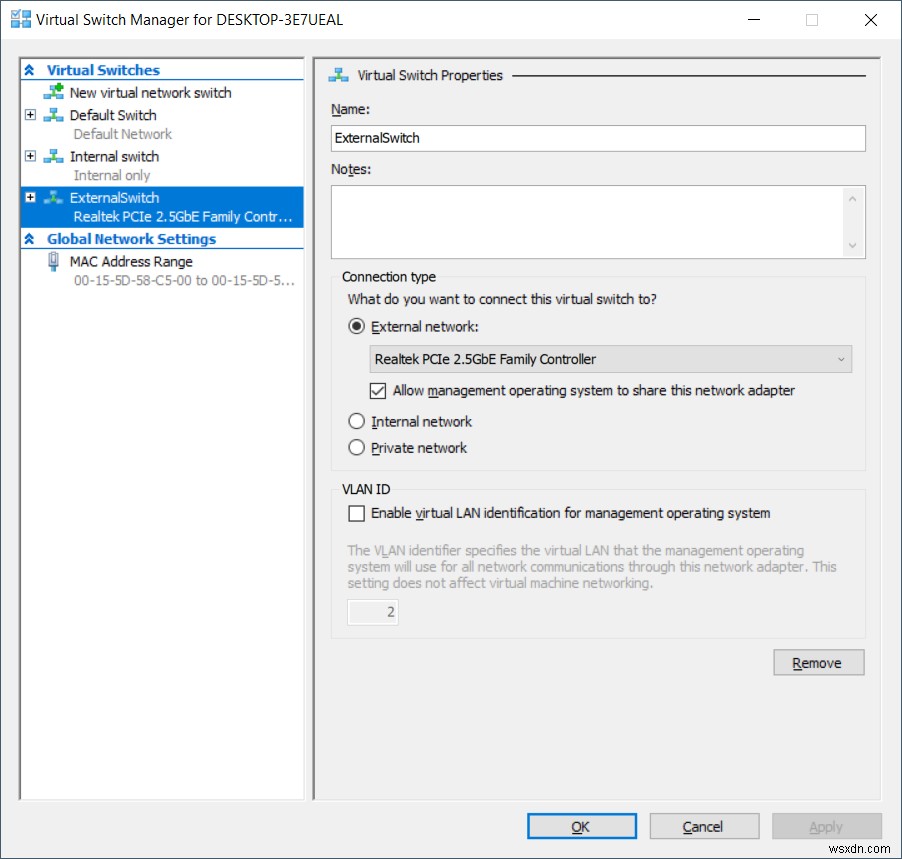Collapse the Global Network Settings section
The width and height of the screenshot is (902, 859).
[27, 239]
